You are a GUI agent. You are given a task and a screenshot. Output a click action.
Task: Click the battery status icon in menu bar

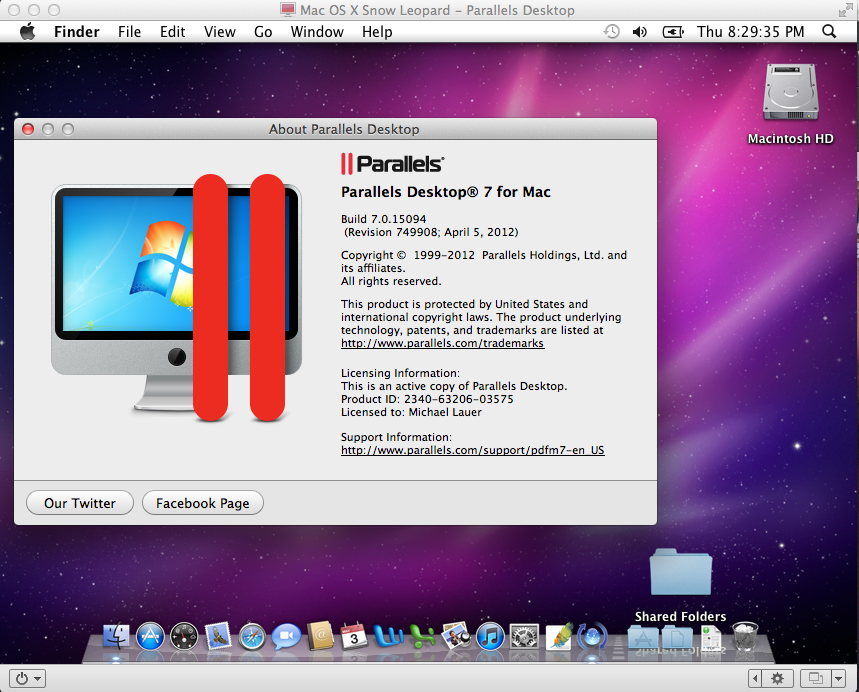(x=673, y=32)
